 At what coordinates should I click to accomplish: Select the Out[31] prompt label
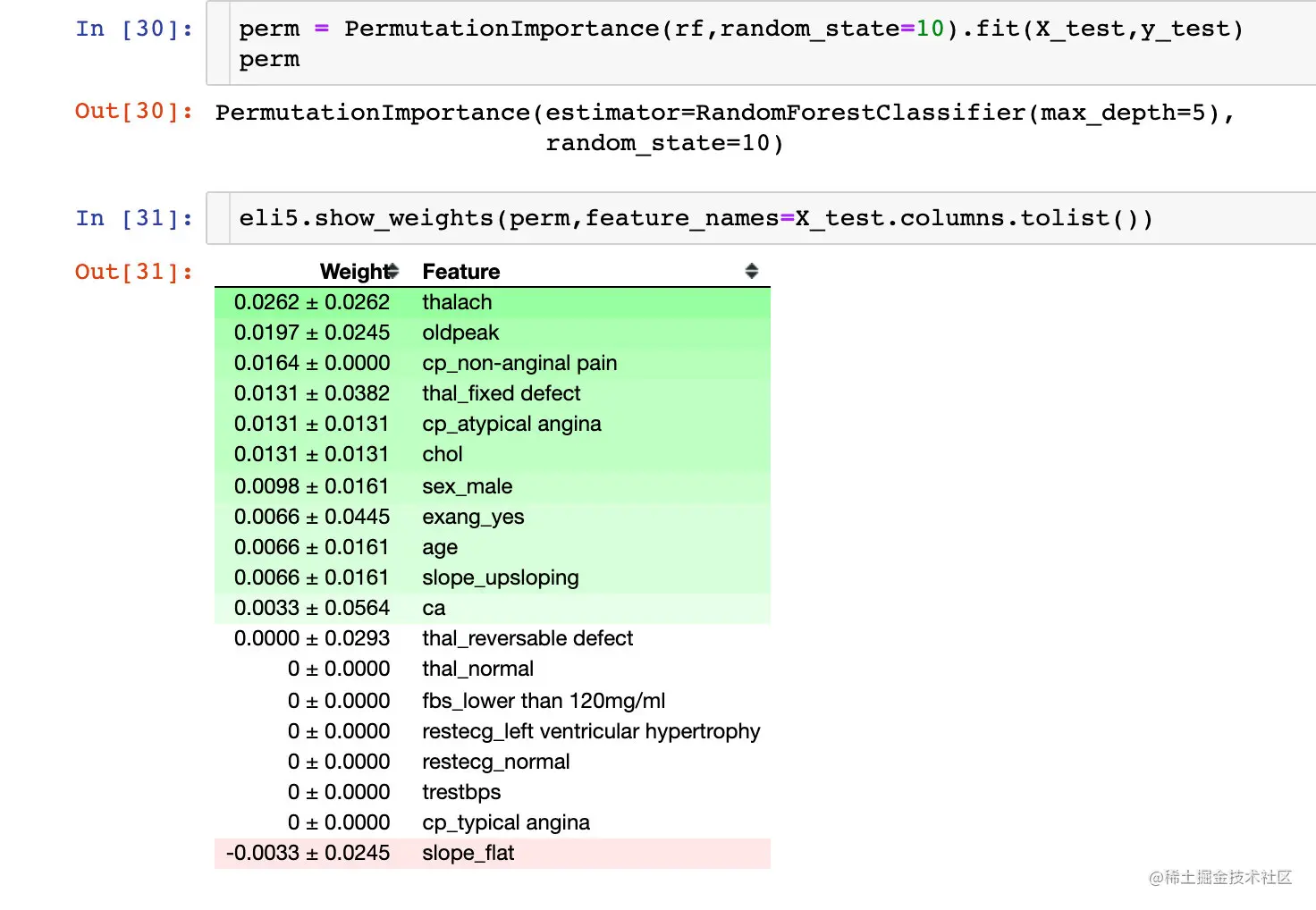click(134, 272)
